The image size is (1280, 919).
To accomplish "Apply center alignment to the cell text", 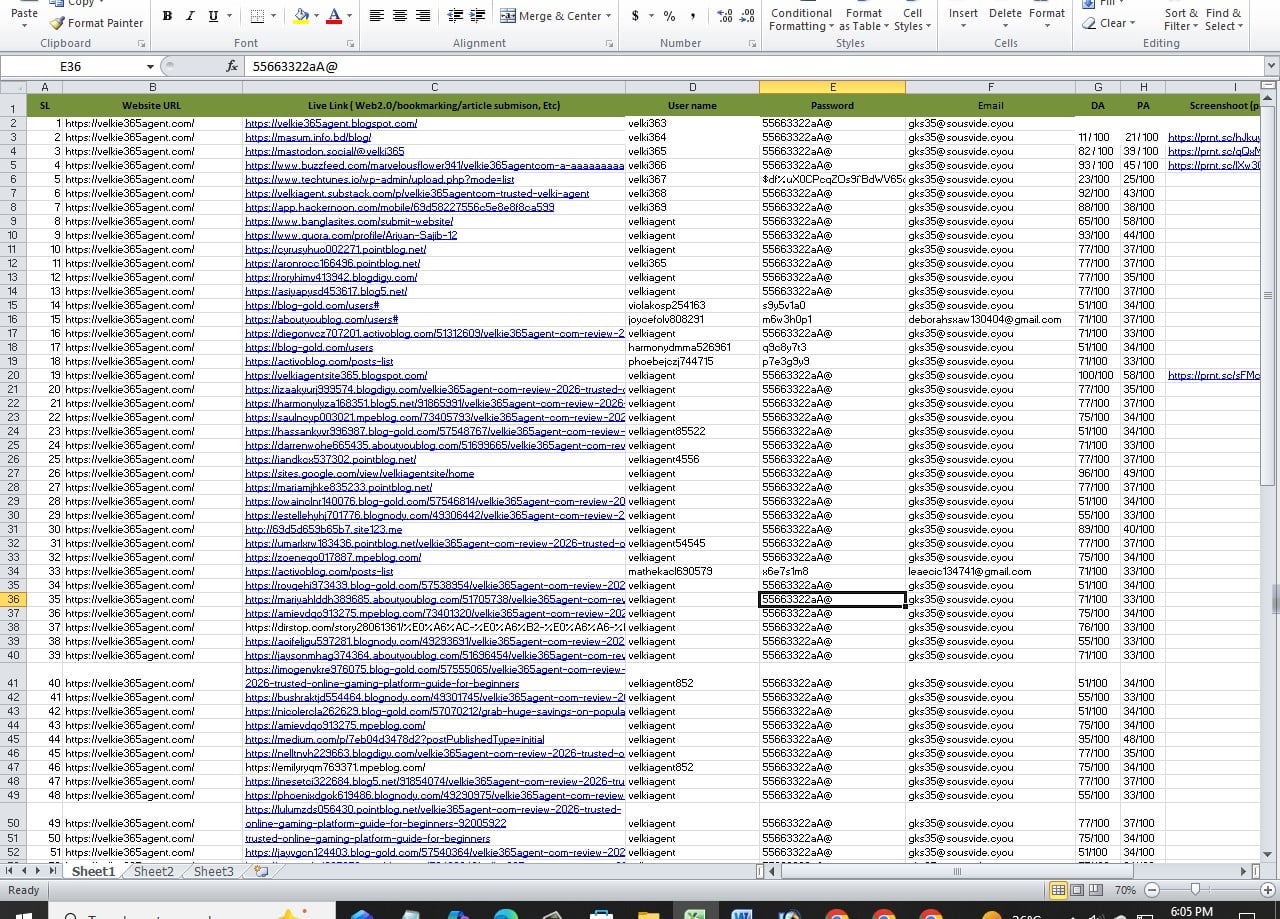I will click(398, 13).
